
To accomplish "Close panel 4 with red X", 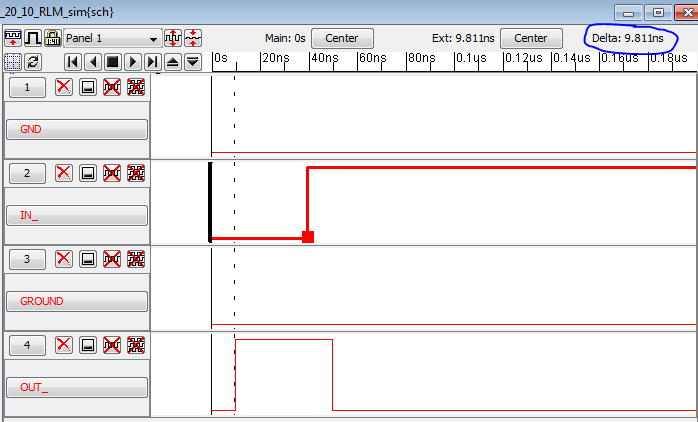I will (64, 345).
